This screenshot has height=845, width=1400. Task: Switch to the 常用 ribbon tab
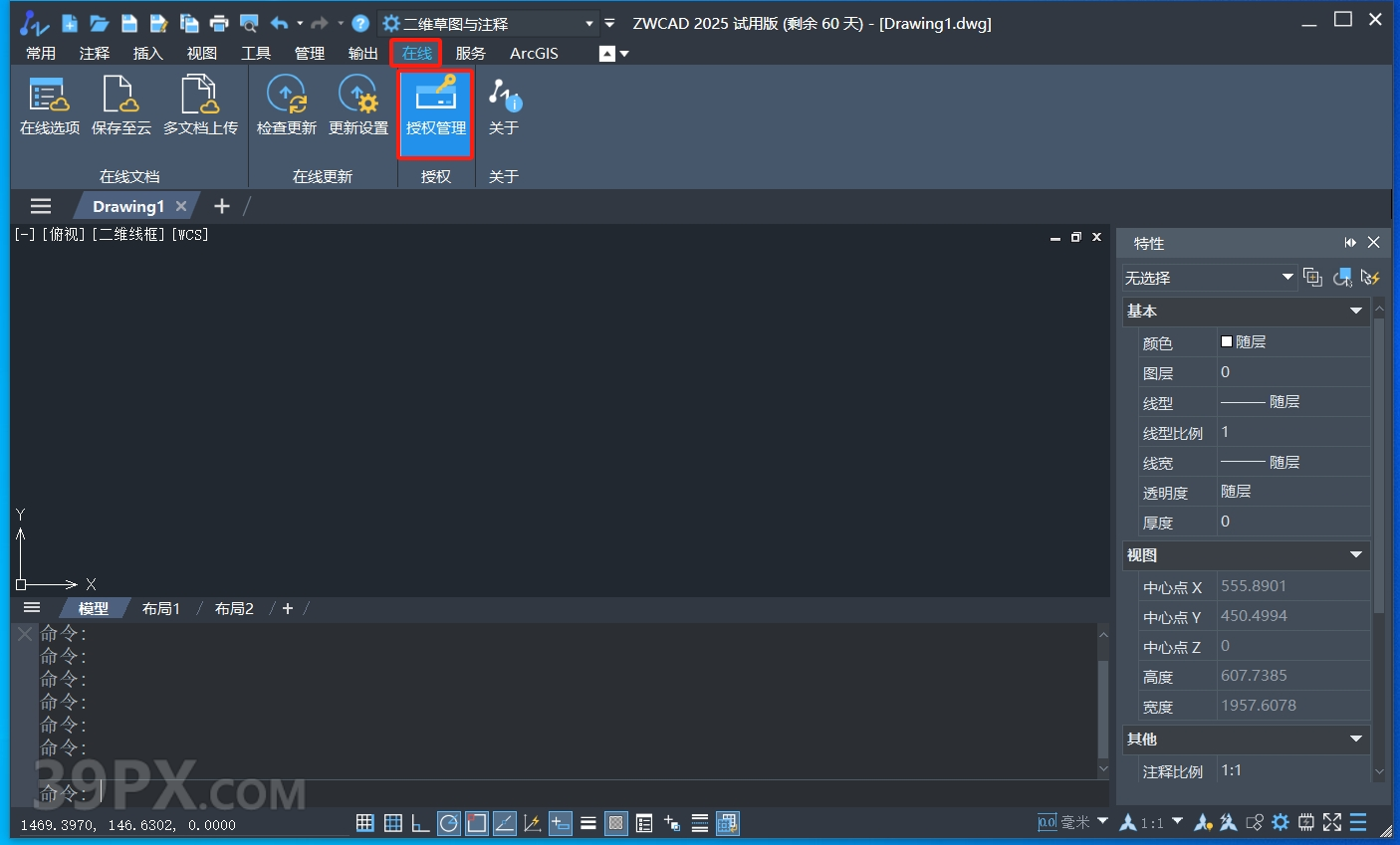[41, 53]
